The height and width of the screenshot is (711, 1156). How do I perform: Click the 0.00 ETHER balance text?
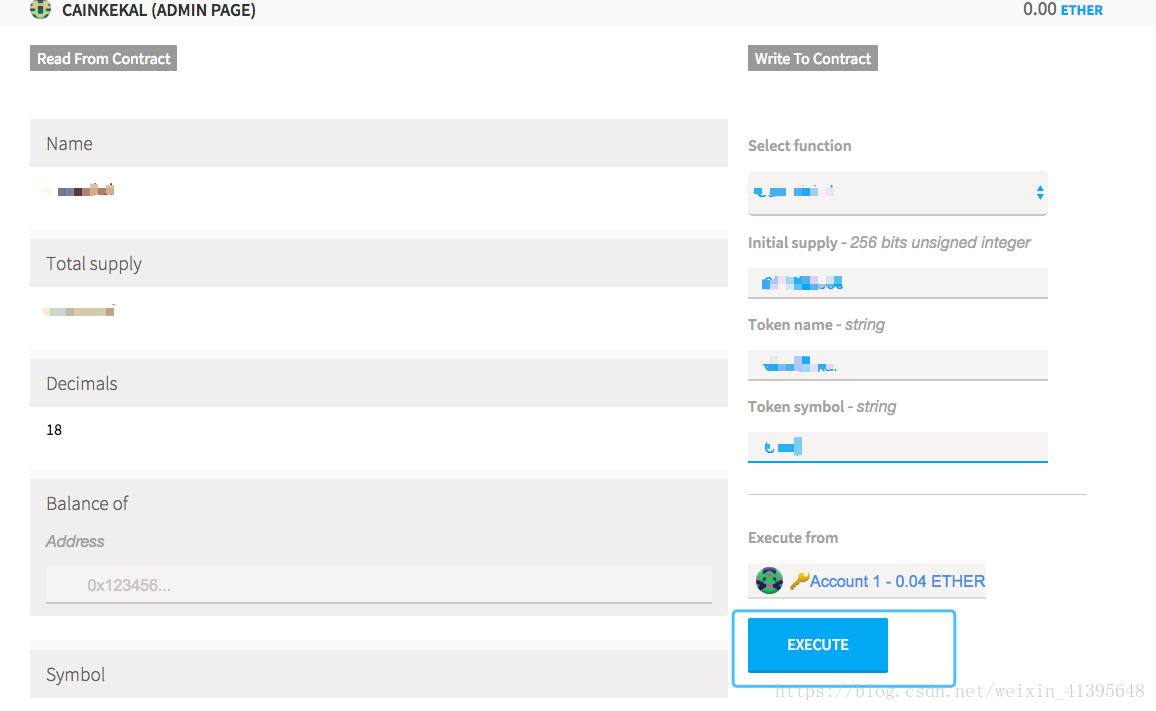click(1062, 10)
